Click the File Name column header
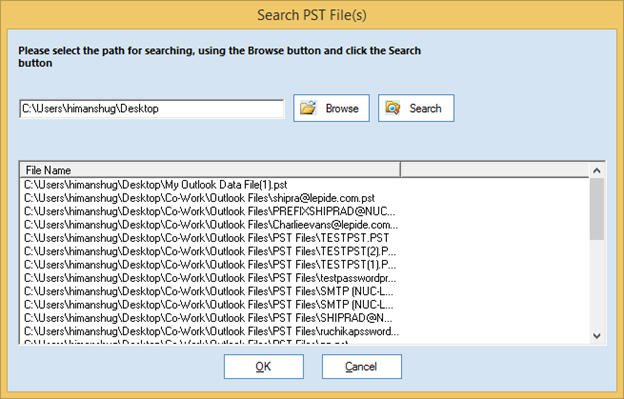The height and width of the screenshot is (399, 624). tap(210, 170)
